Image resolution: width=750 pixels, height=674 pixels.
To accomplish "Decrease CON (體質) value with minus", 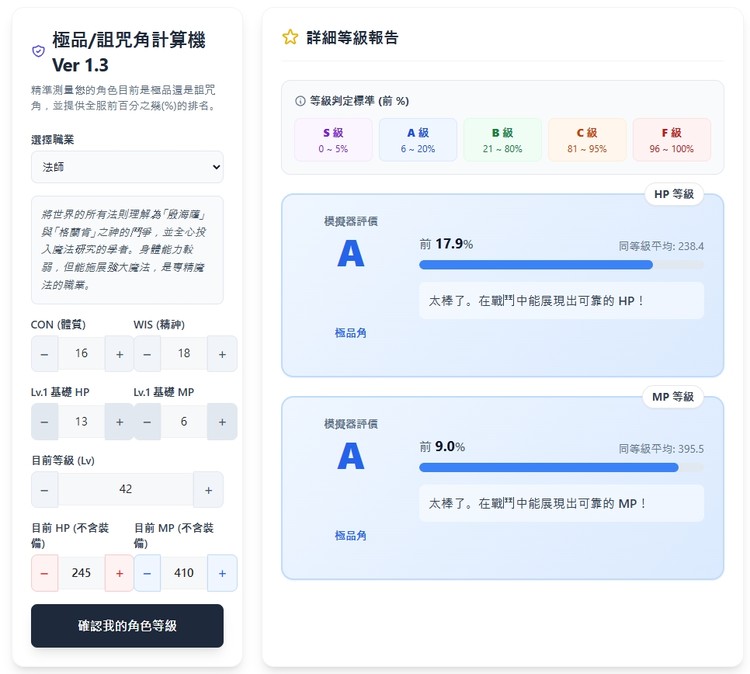I will coord(44,354).
